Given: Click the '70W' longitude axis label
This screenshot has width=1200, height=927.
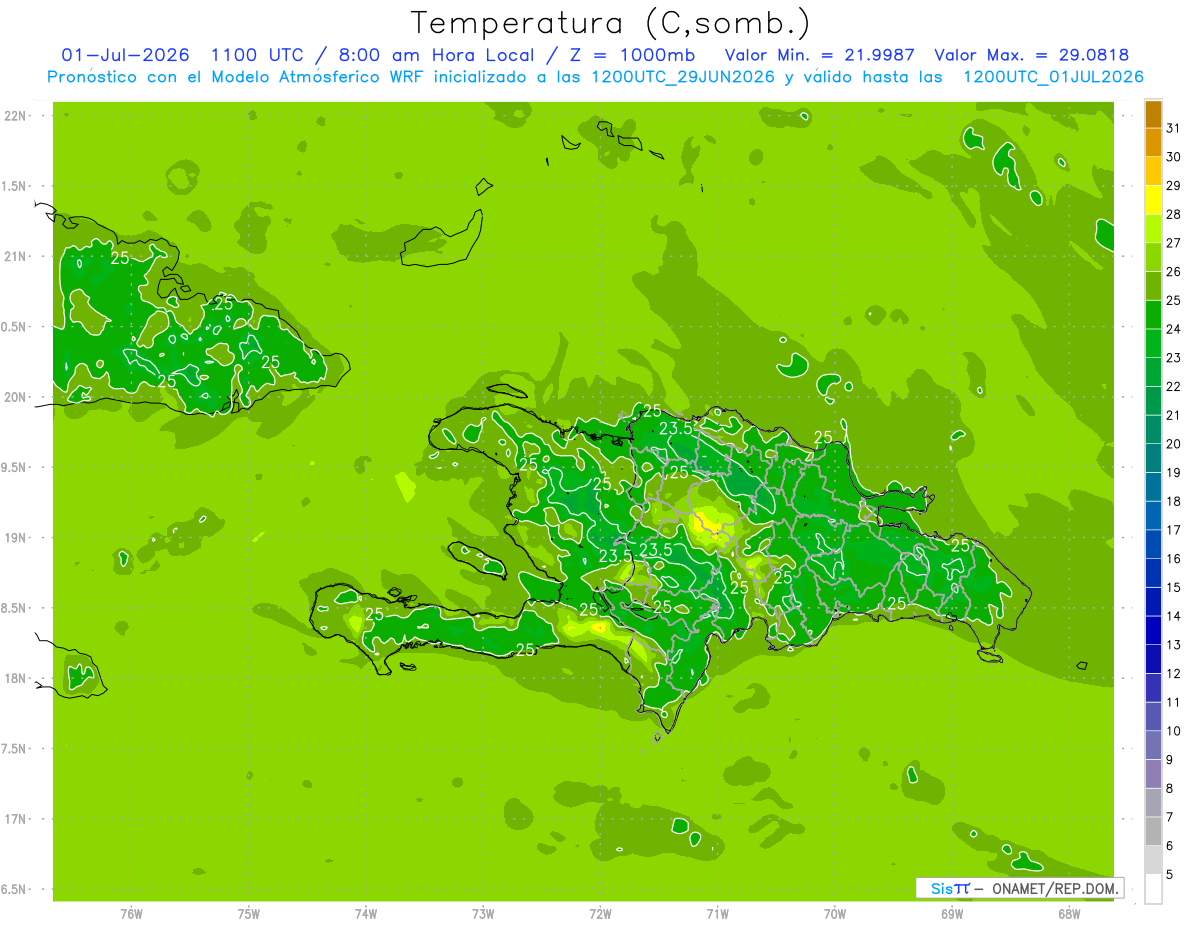Looking at the screenshot, I should (x=835, y=913).
